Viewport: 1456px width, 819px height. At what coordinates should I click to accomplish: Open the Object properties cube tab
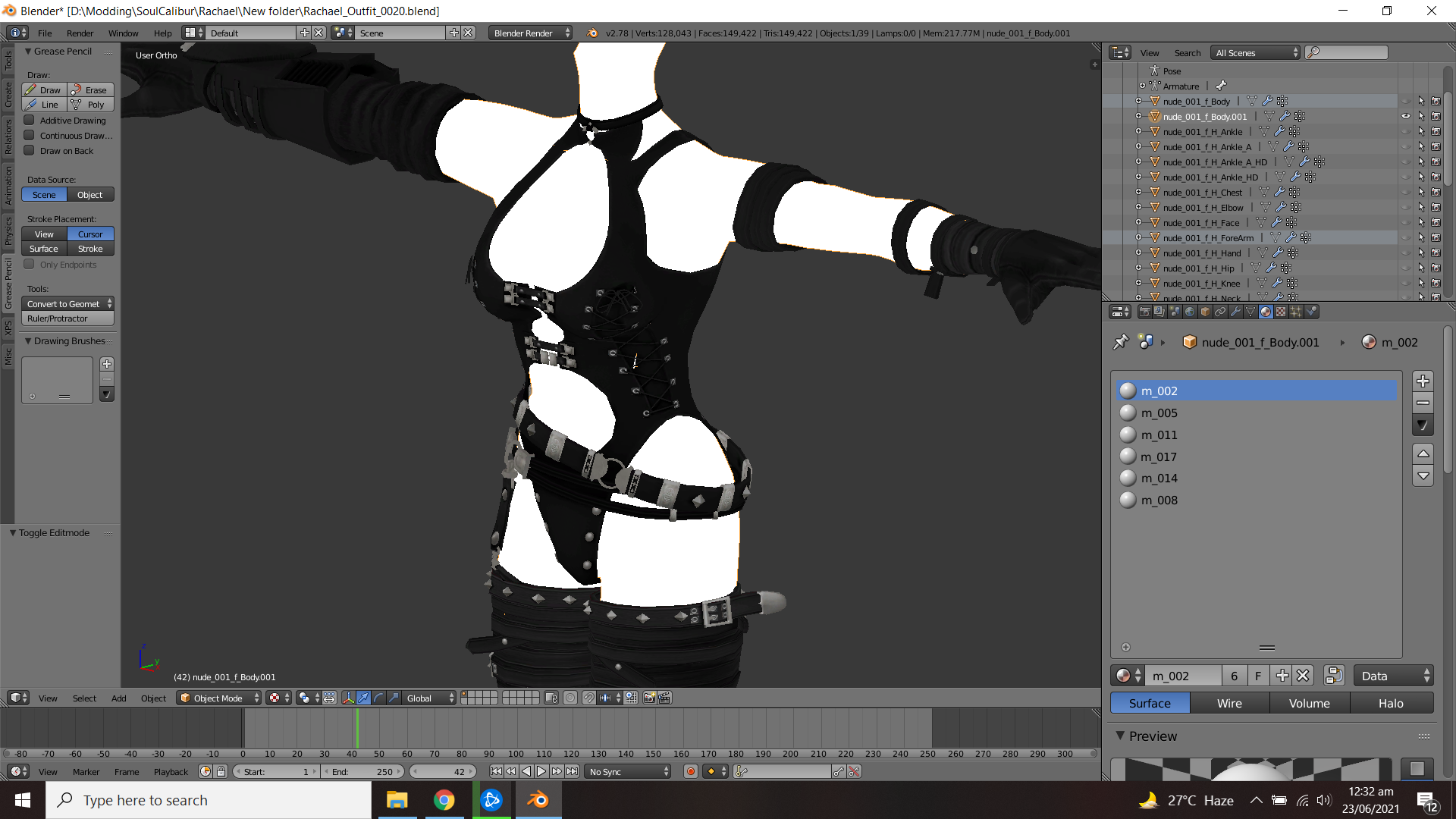(x=1205, y=312)
